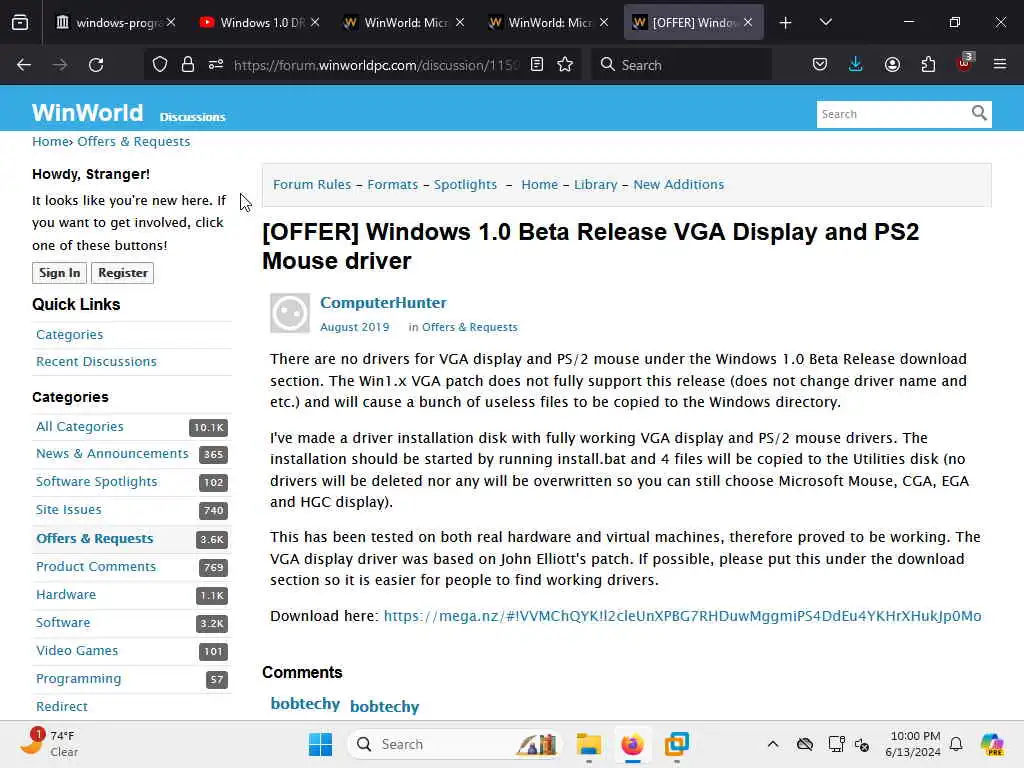1024x768 pixels.
Task: Click the Register button
Action: [123, 273]
